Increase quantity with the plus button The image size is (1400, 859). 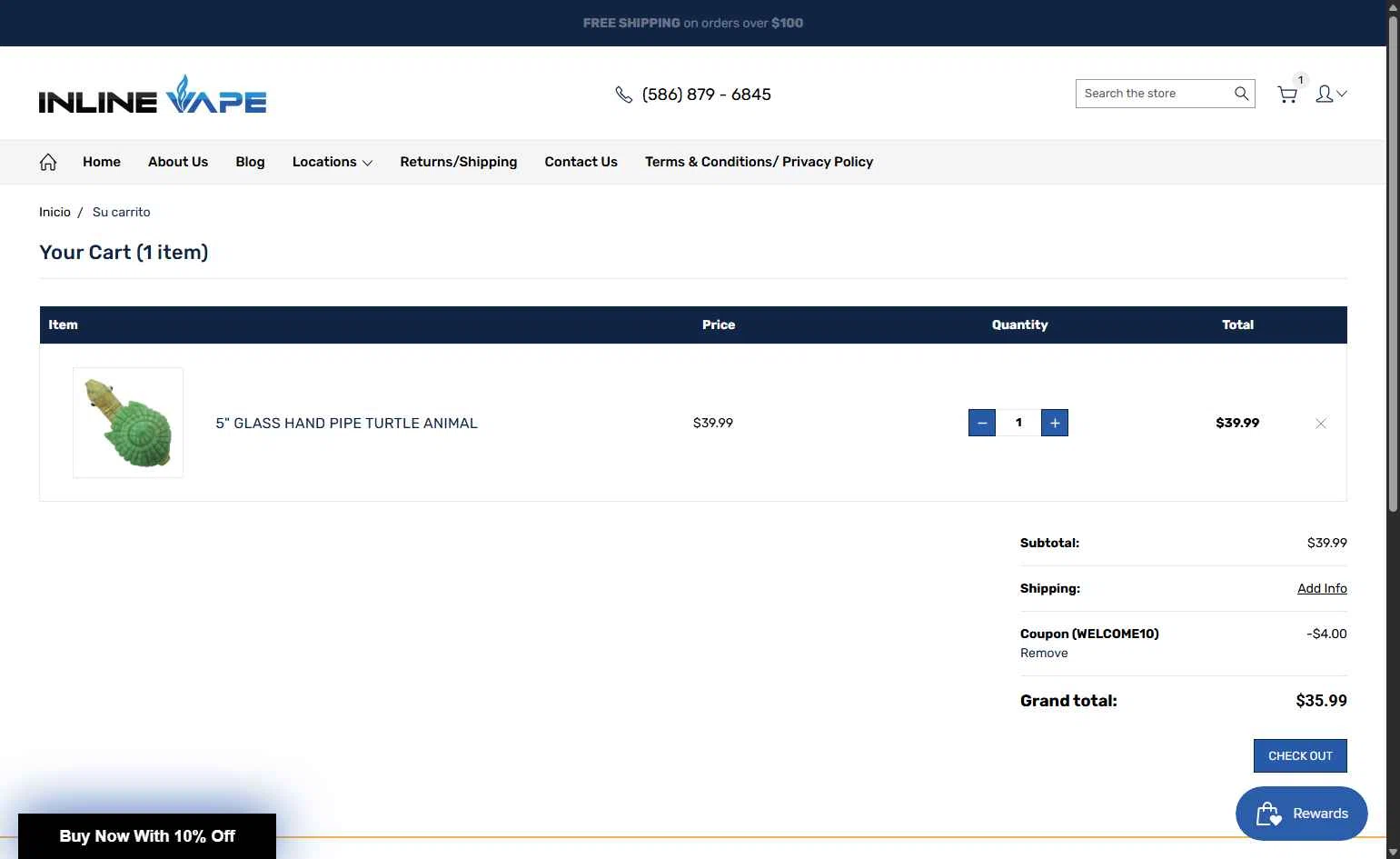(x=1055, y=423)
